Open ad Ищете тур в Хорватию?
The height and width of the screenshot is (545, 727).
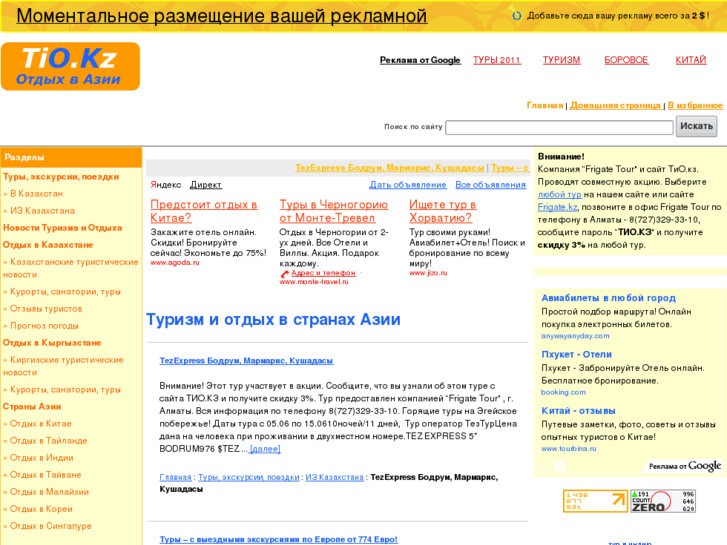(443, 211)
